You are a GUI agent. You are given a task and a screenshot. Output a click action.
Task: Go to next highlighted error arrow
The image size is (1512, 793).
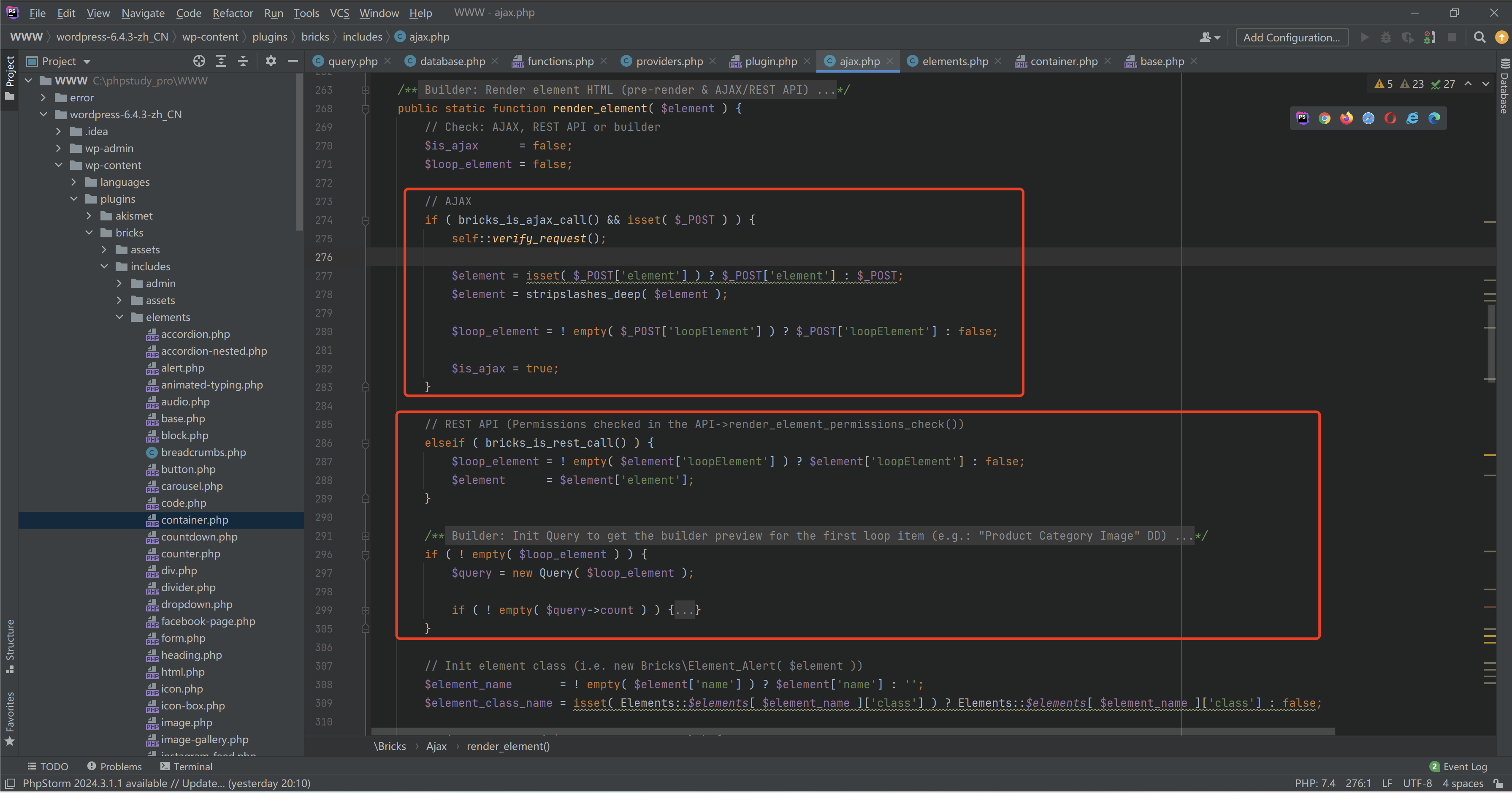(x=1485, y=84)
